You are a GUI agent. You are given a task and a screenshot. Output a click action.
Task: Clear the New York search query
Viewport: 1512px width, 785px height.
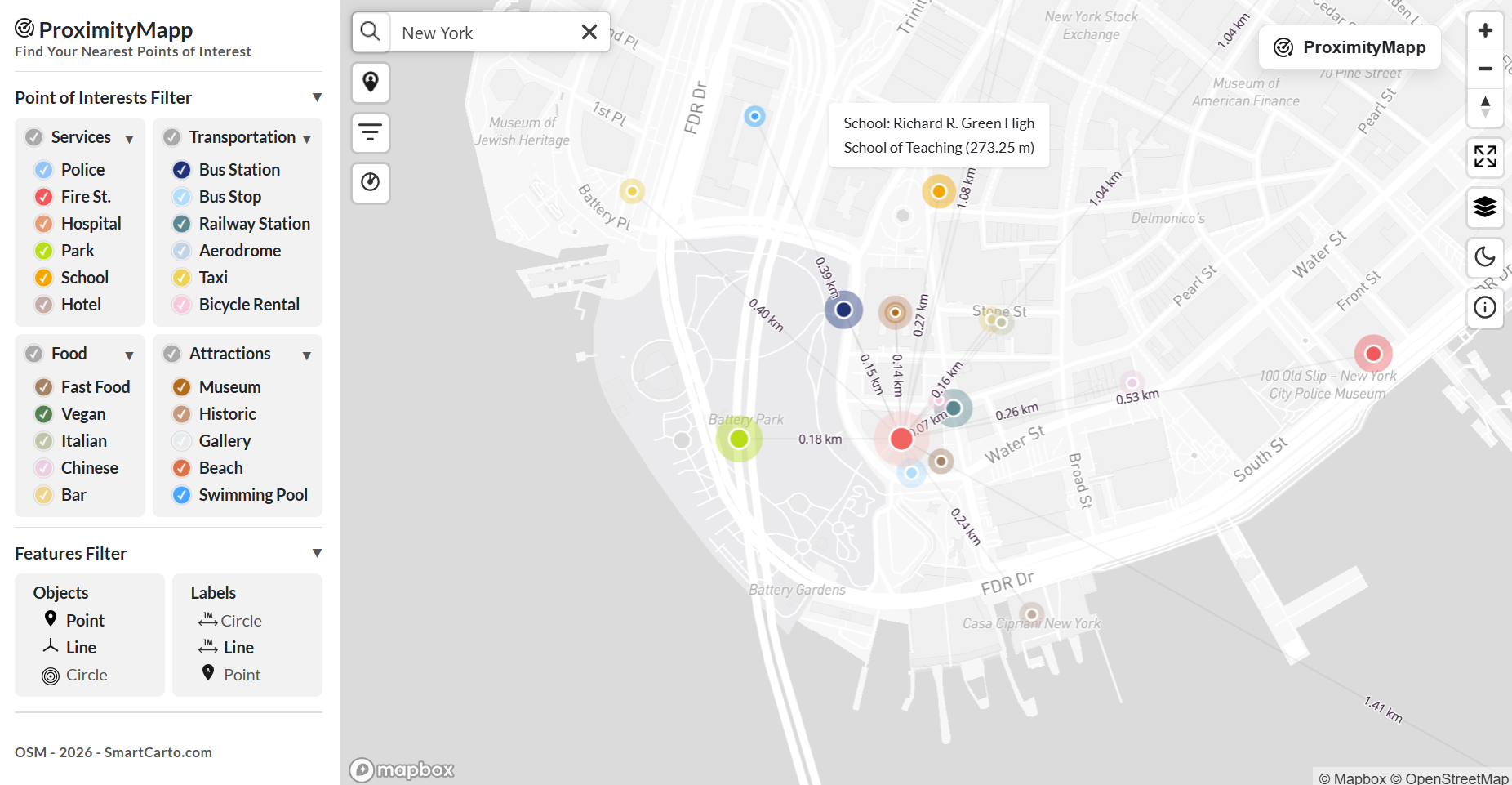pyautogui.click(x=589, y=32)
